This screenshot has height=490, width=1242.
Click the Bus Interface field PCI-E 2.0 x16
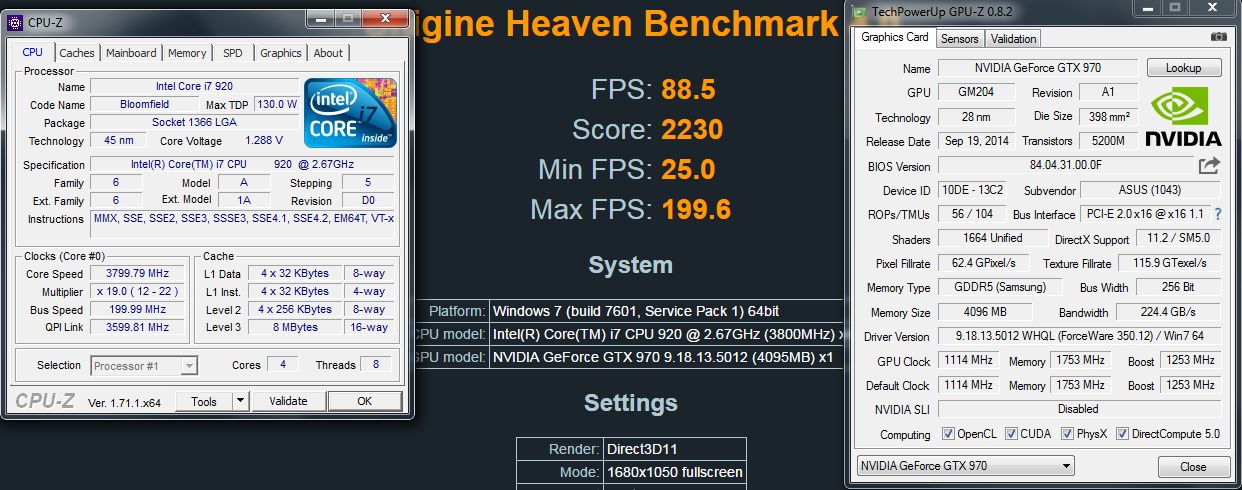pos(1144,215)
